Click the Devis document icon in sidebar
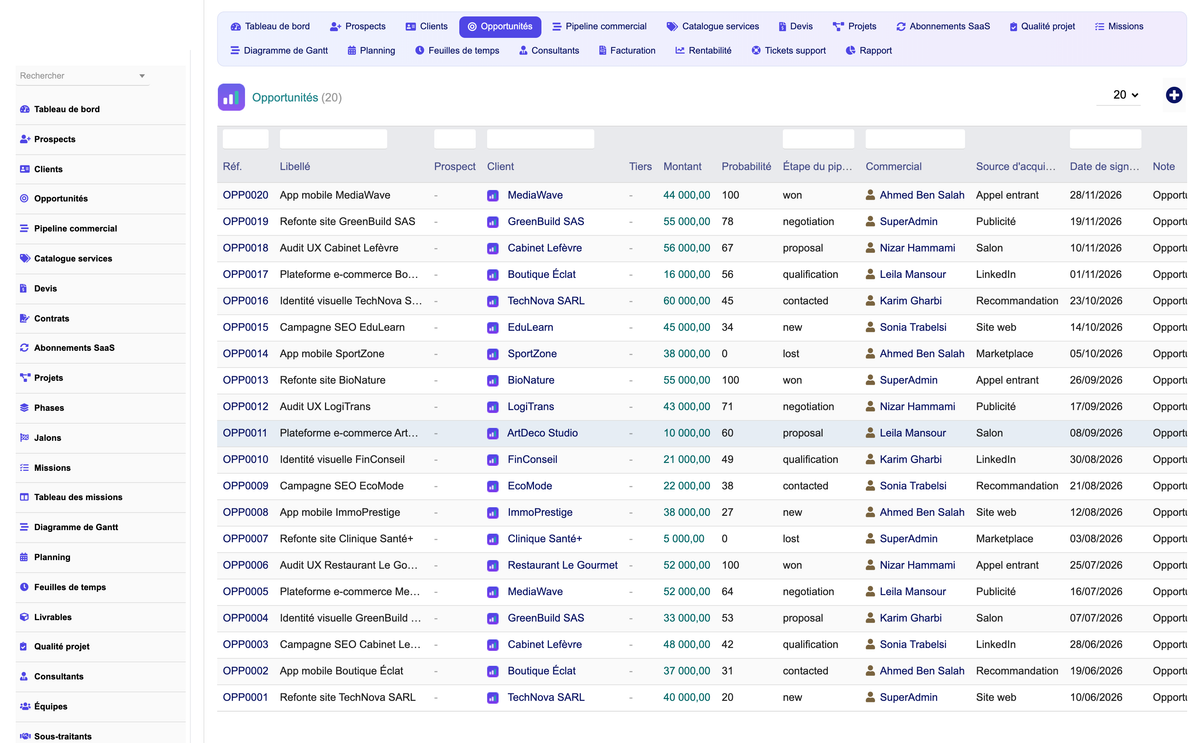This screenshot has height=743, width=1200. pos(24,288)
